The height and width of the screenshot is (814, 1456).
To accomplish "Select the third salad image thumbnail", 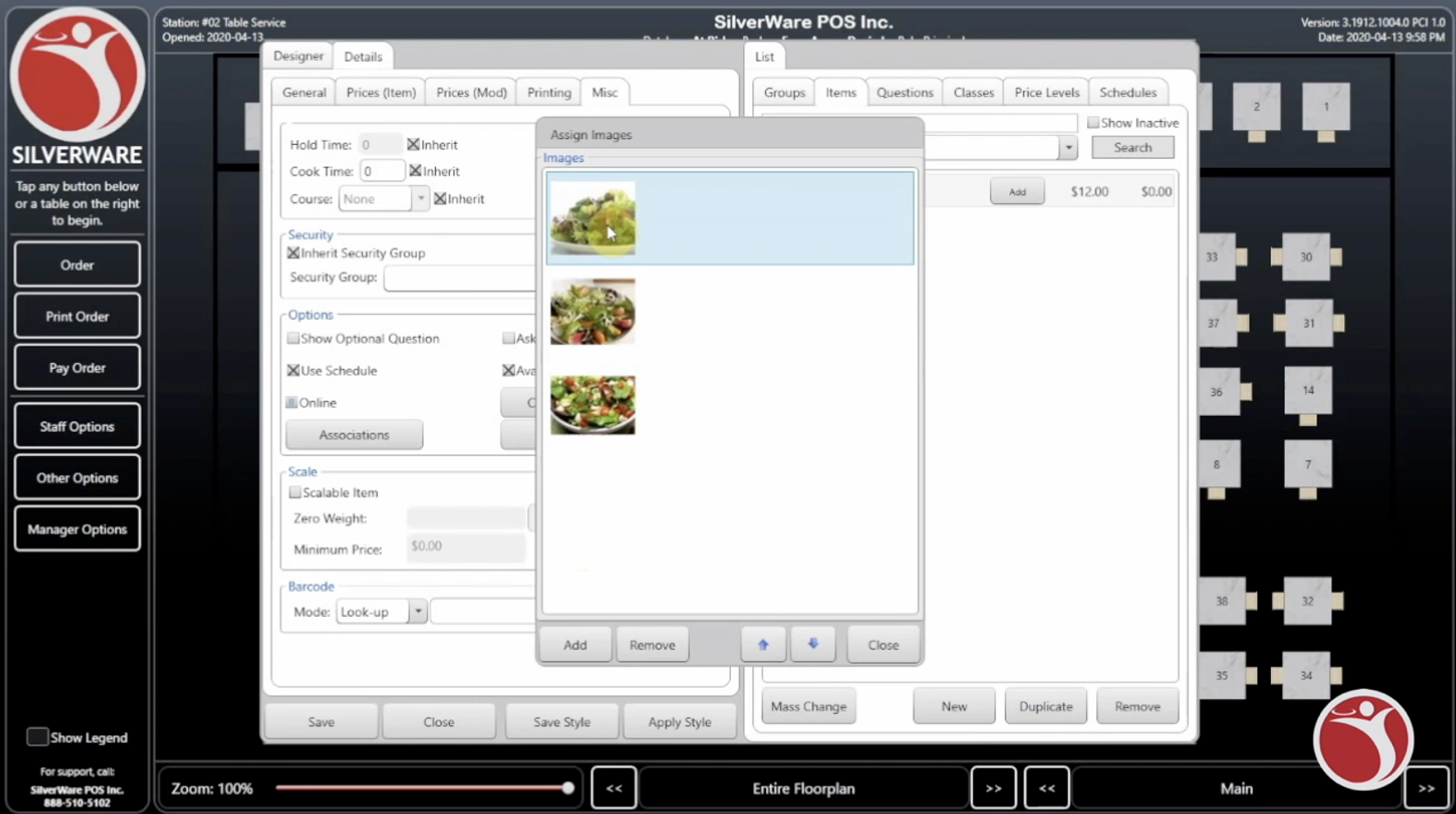I will tap(592, 405).
